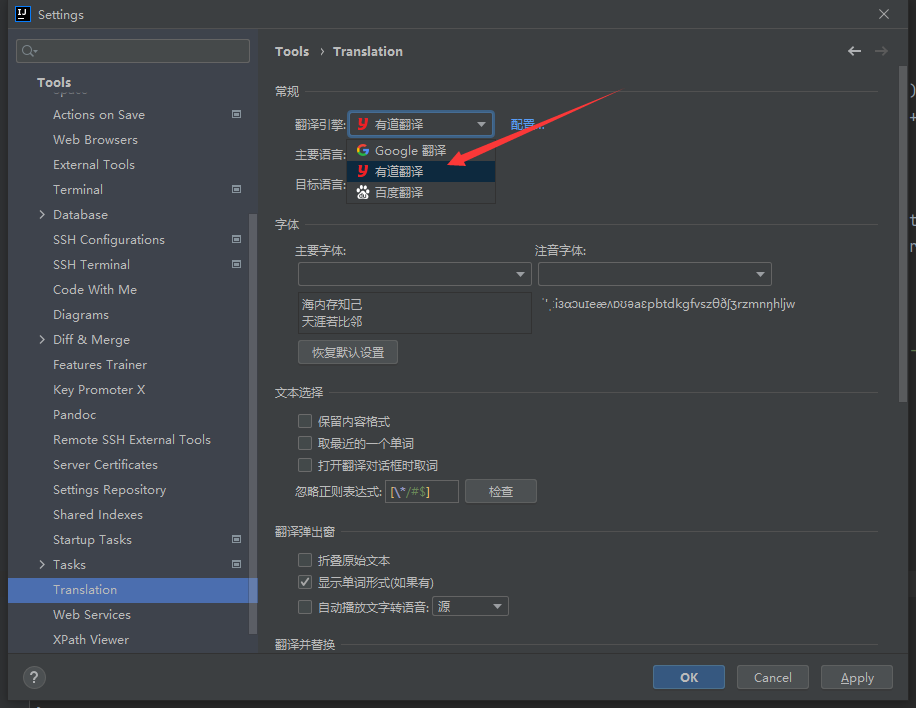The width and height of the screenshot is (916, 708).
Task: Open the Settings Repository settings page
Action: [x=109, y=490]
